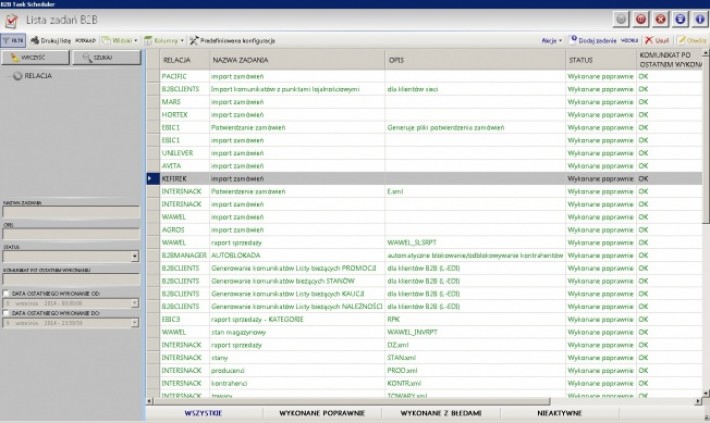Enable the Data ostatniego wykonania OD checkbox
This screenshot has height=423, width=710.
tap(5, 293)
